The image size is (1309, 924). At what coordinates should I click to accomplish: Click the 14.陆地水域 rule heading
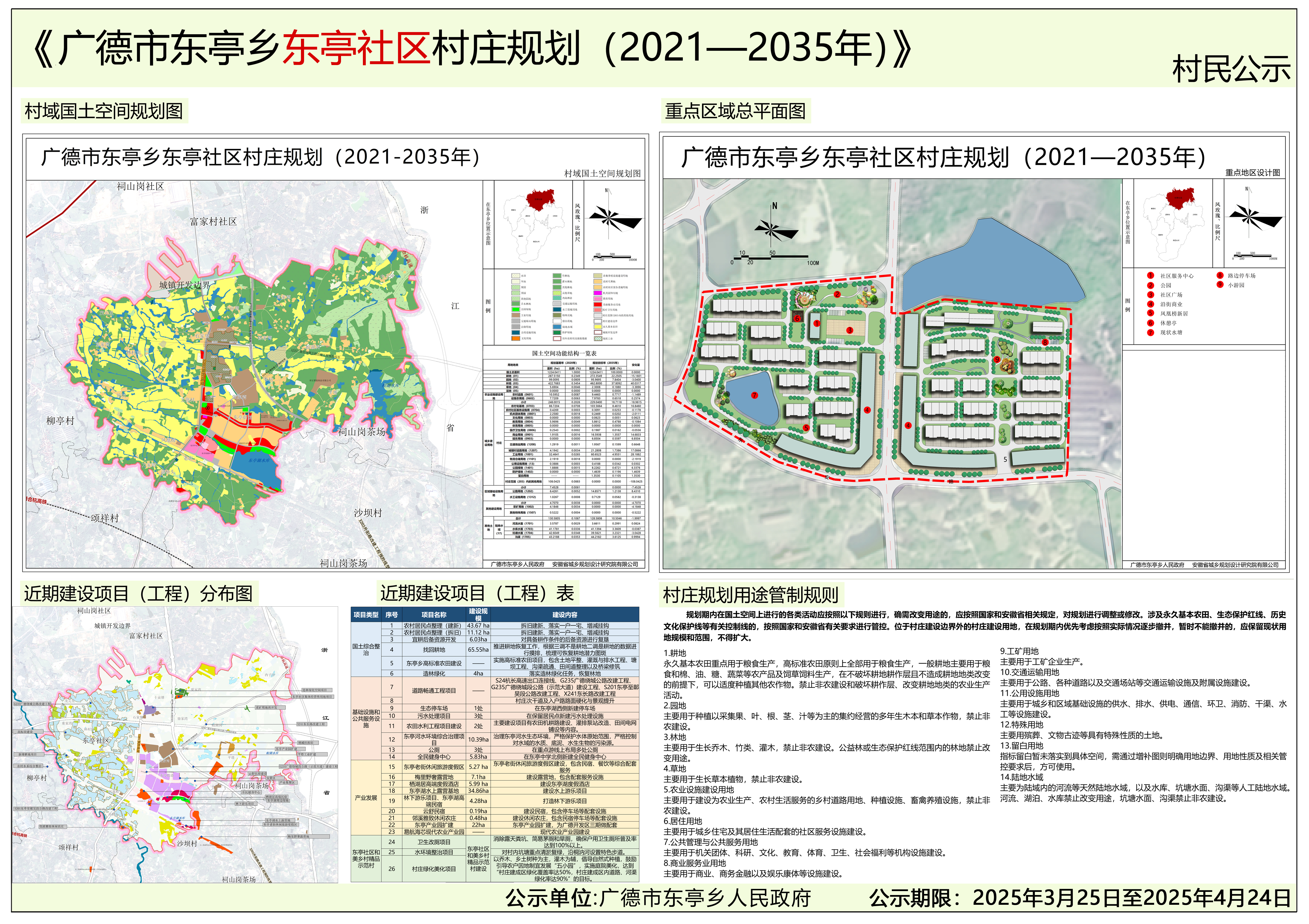1022,777
